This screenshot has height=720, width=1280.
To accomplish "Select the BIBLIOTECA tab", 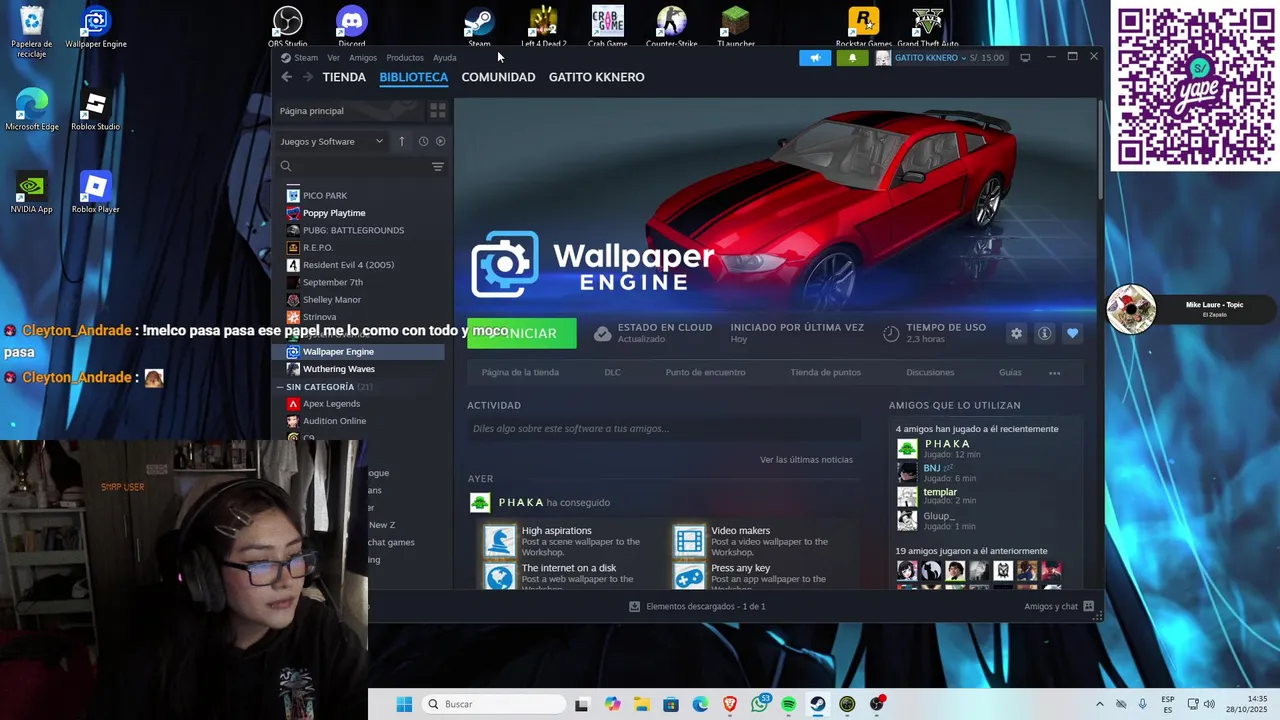I will click(413, 77).
